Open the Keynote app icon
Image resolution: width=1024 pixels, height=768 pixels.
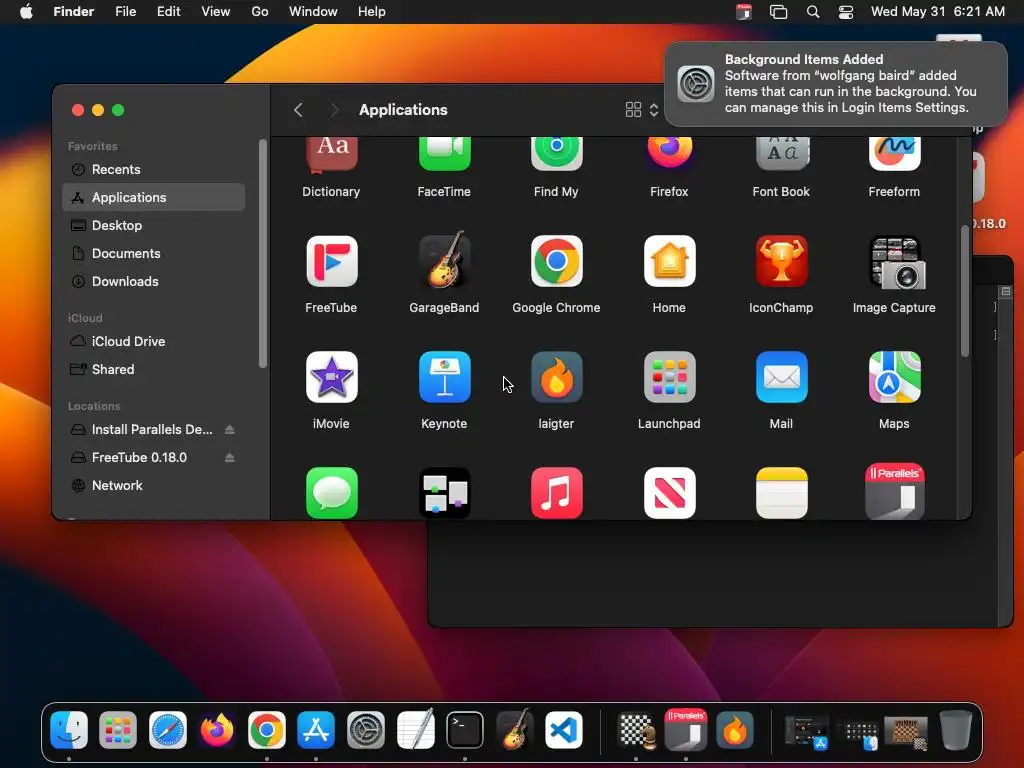[444, 377]
